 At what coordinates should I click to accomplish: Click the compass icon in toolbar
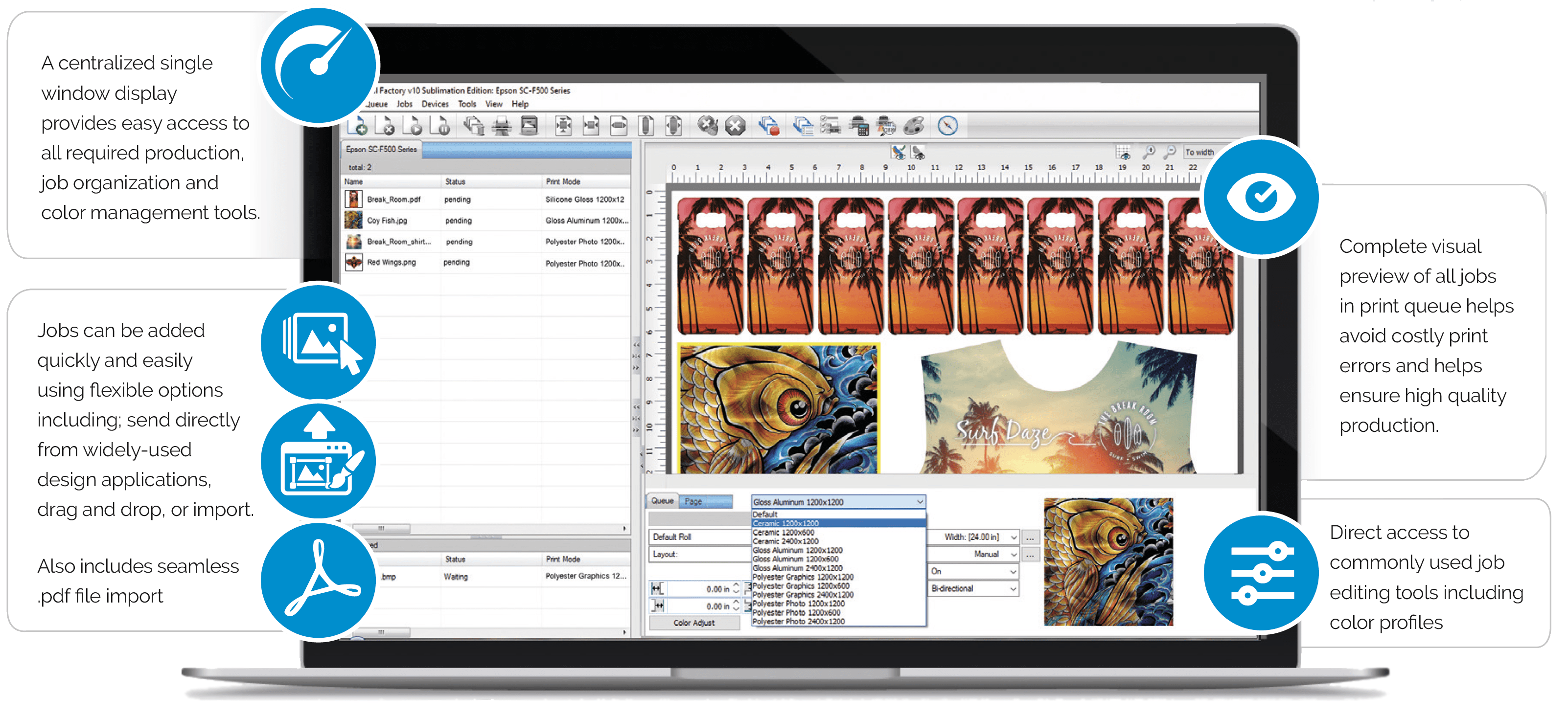tap(947, 126)
